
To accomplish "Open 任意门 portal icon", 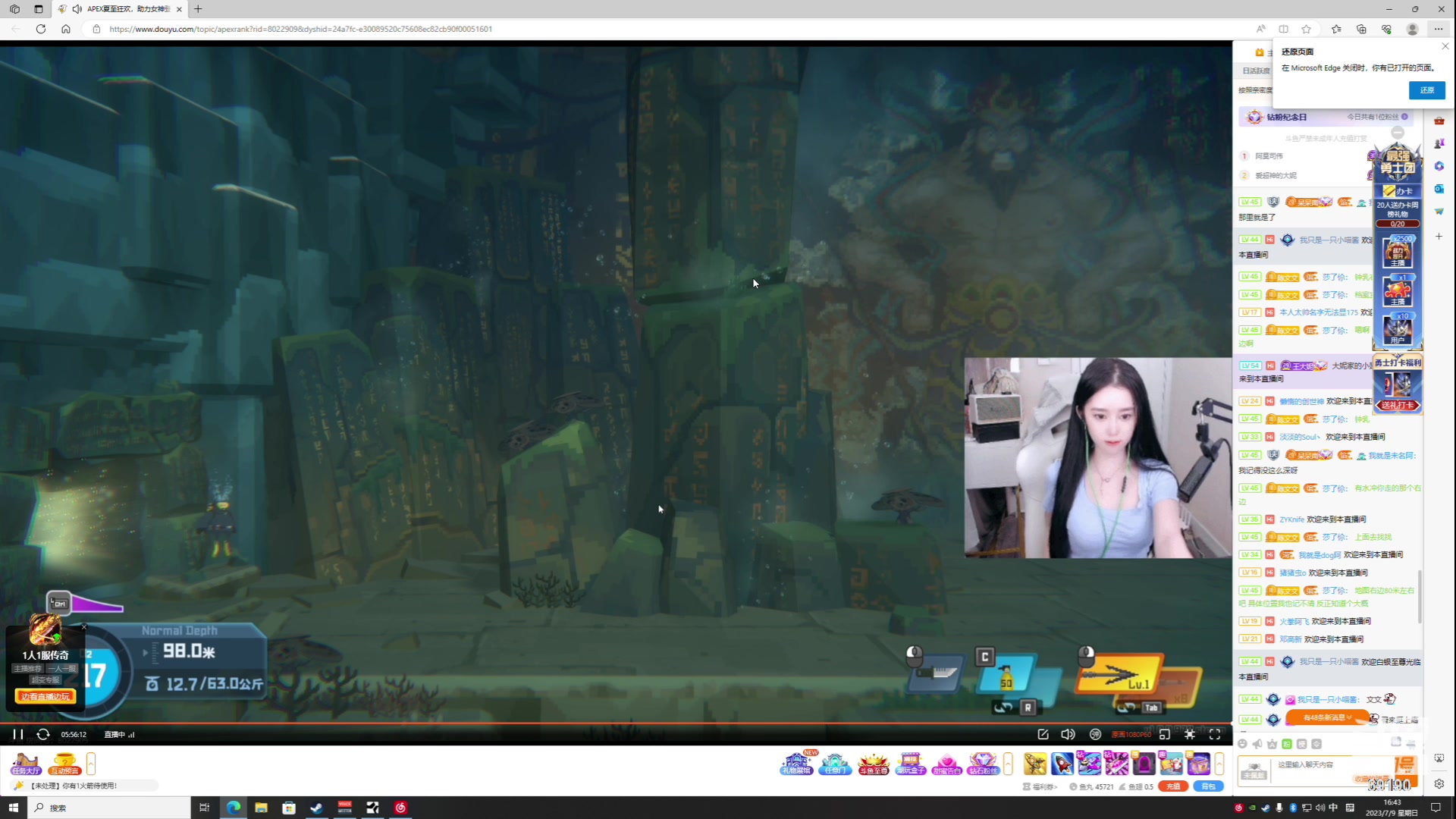I will [835, 764].
